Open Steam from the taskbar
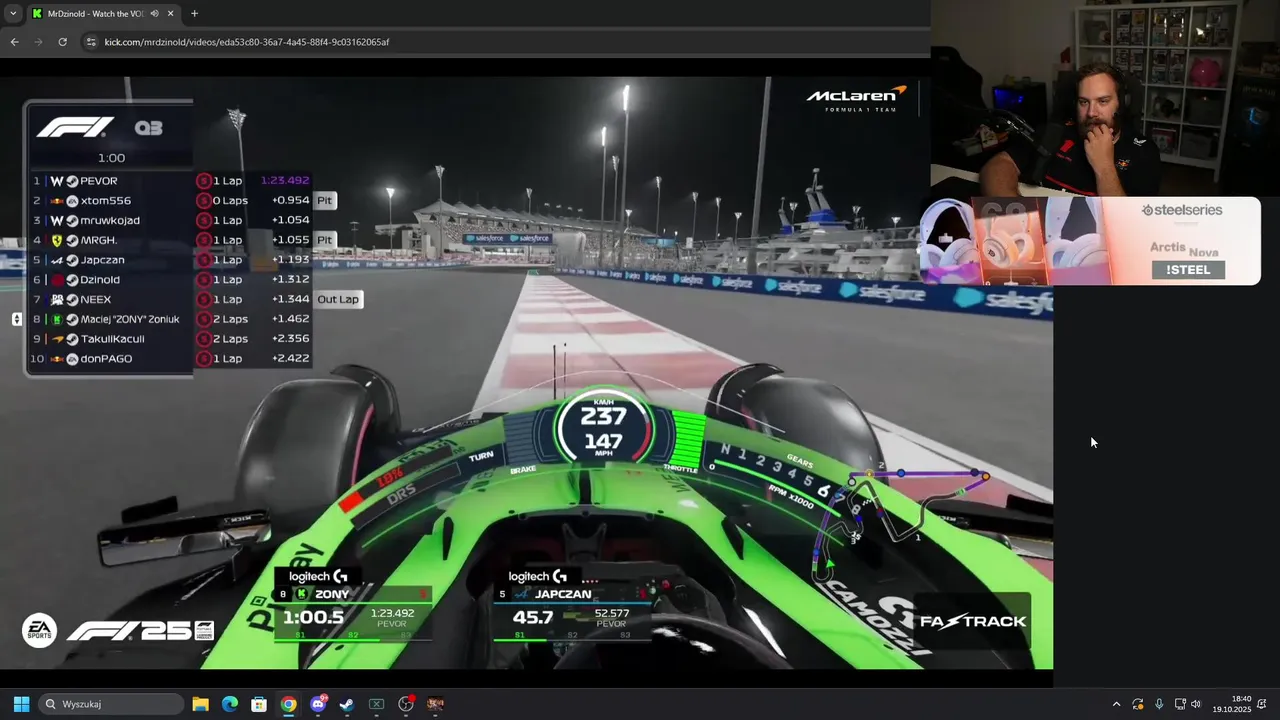Viewport: 1280px width, 720px height. (x=347, y=704)
